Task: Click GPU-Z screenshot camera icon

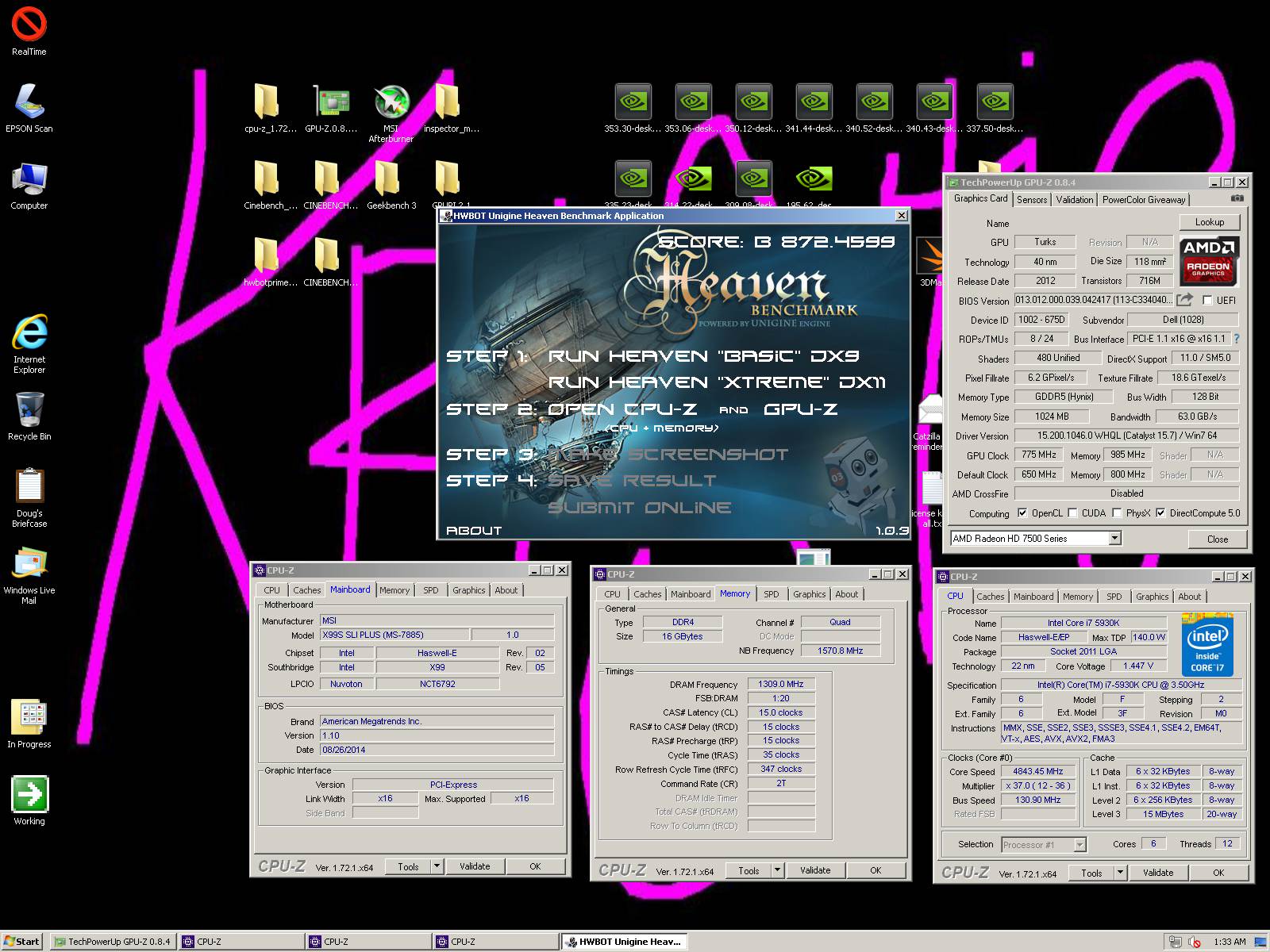Action: tap(1237, 198)
